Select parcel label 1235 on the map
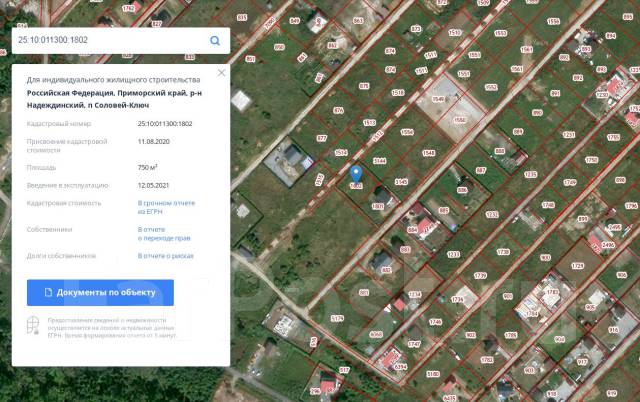The width and height of the screenshot is (640, 402). 530,174
